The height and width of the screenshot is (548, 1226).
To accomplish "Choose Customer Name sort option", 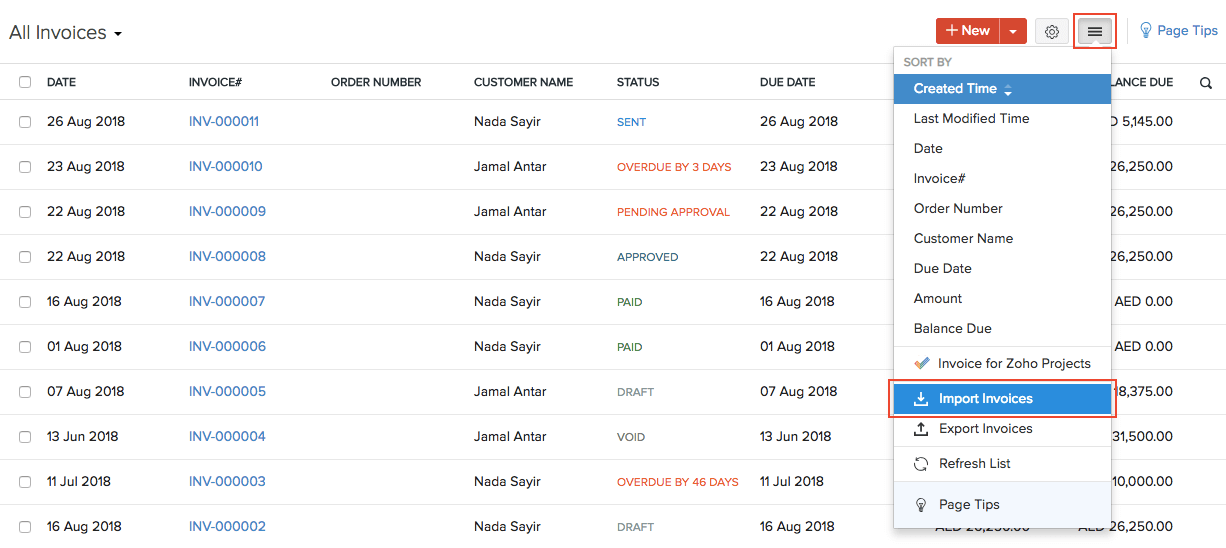I will (963, 238).
